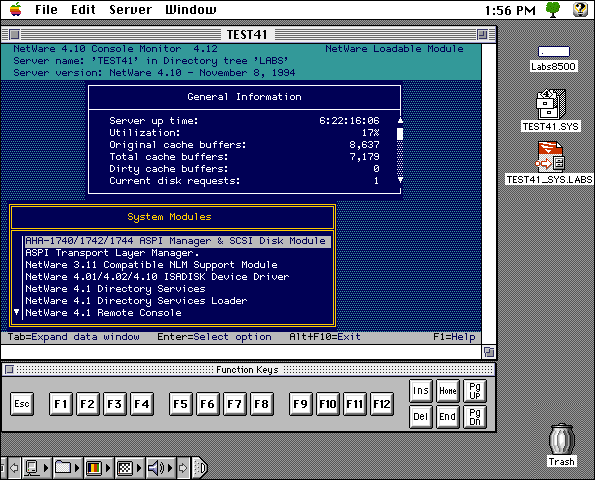Click the TEST41 window zoom box
Screen dimensions: 595x480
point(482,35)
